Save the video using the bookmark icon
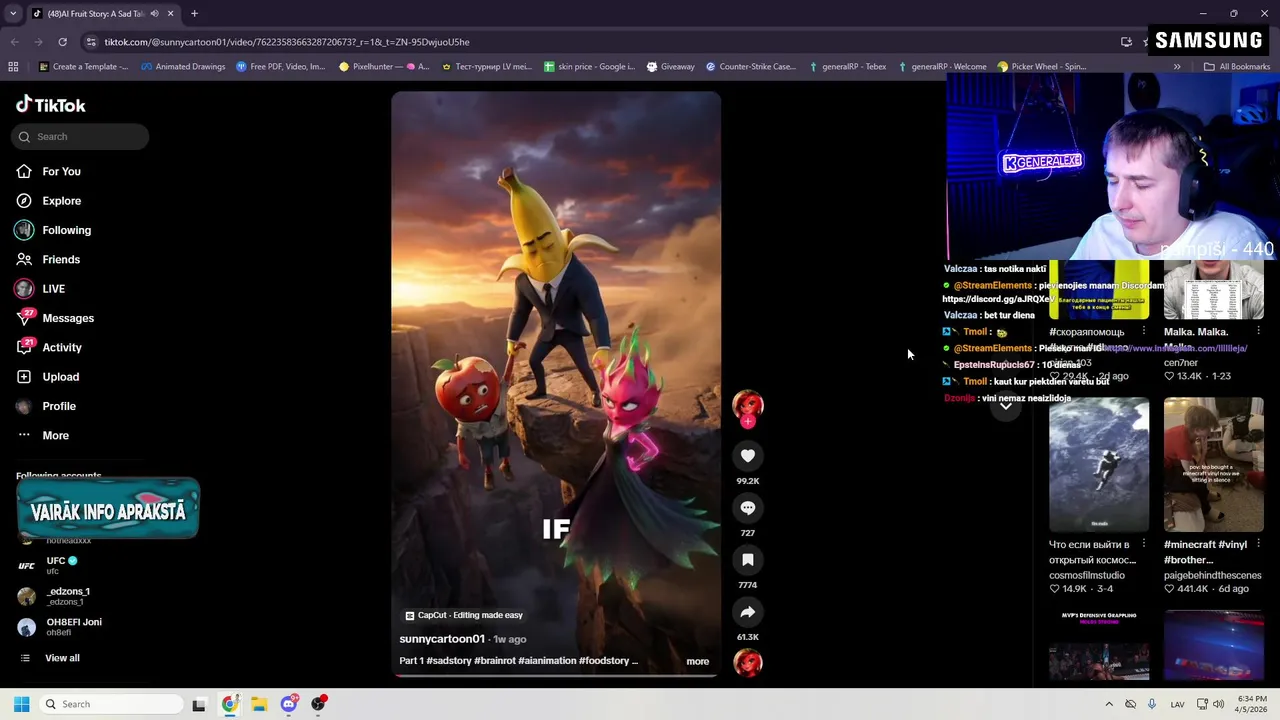Image resolution: width=1280 pixels, height=720 pixels. pos(747,560)
